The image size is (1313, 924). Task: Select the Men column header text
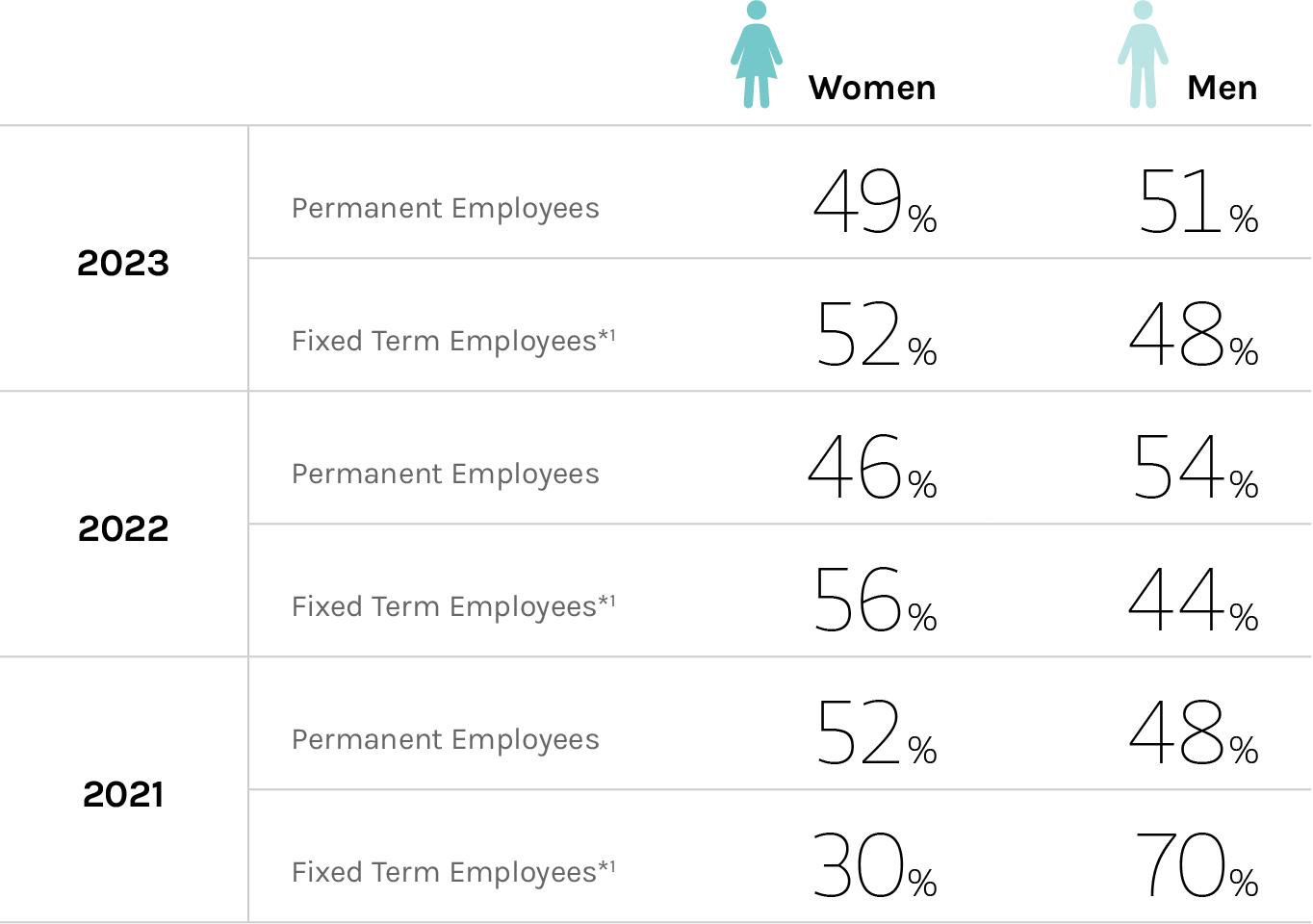tap(1222, 89)
